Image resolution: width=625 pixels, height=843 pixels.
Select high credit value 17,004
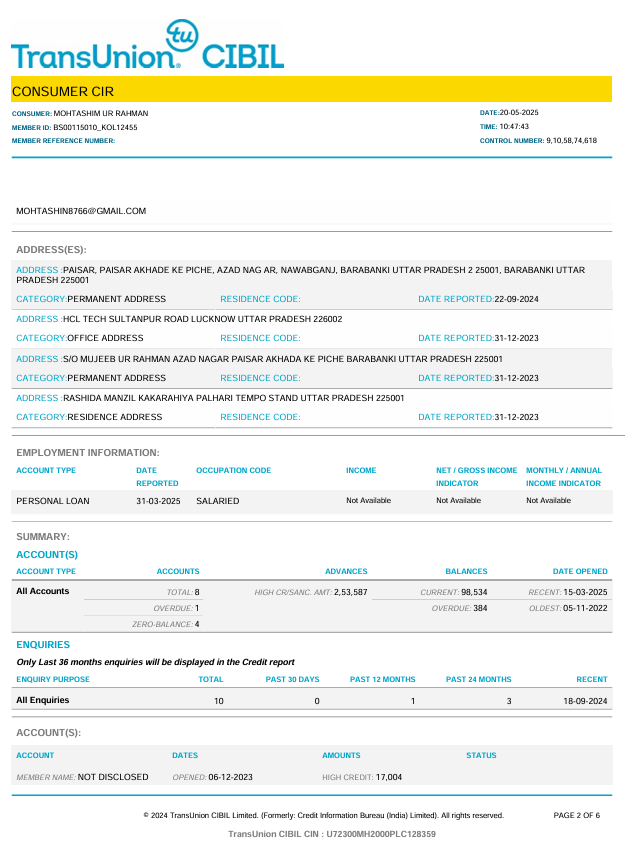tap(389, 777)
